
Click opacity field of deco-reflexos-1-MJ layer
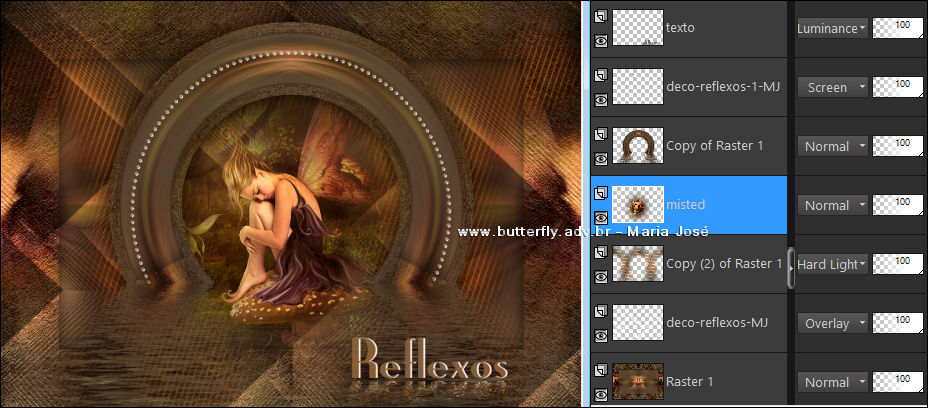tap(898, 87)
